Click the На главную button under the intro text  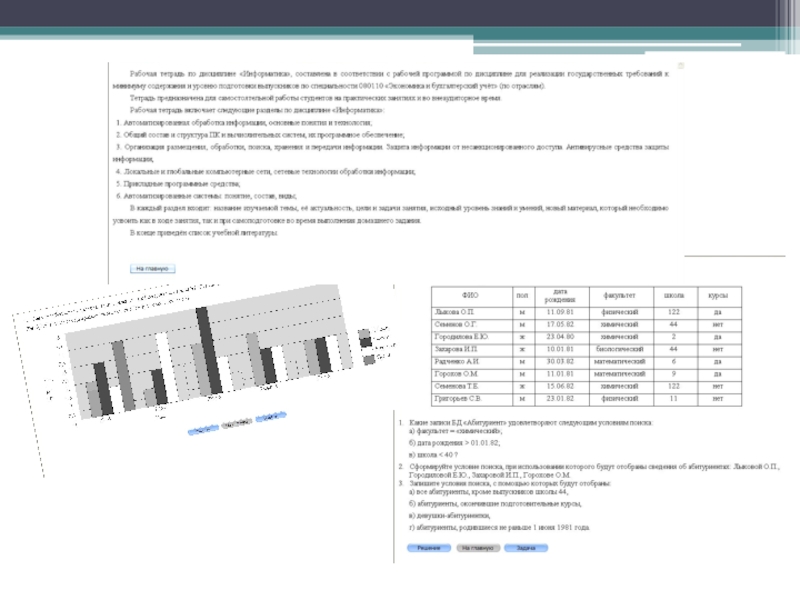click(153, 268)
